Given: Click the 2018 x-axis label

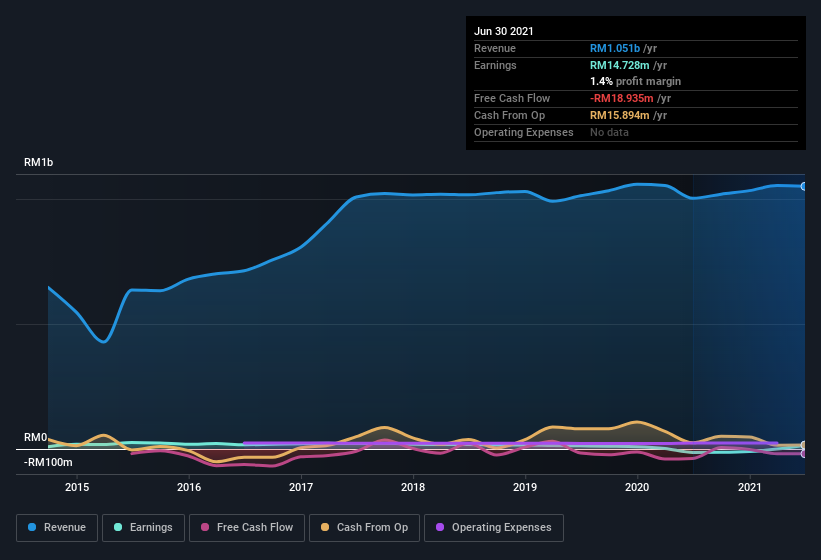Looking at the screenshot, I should pos(413,487).
